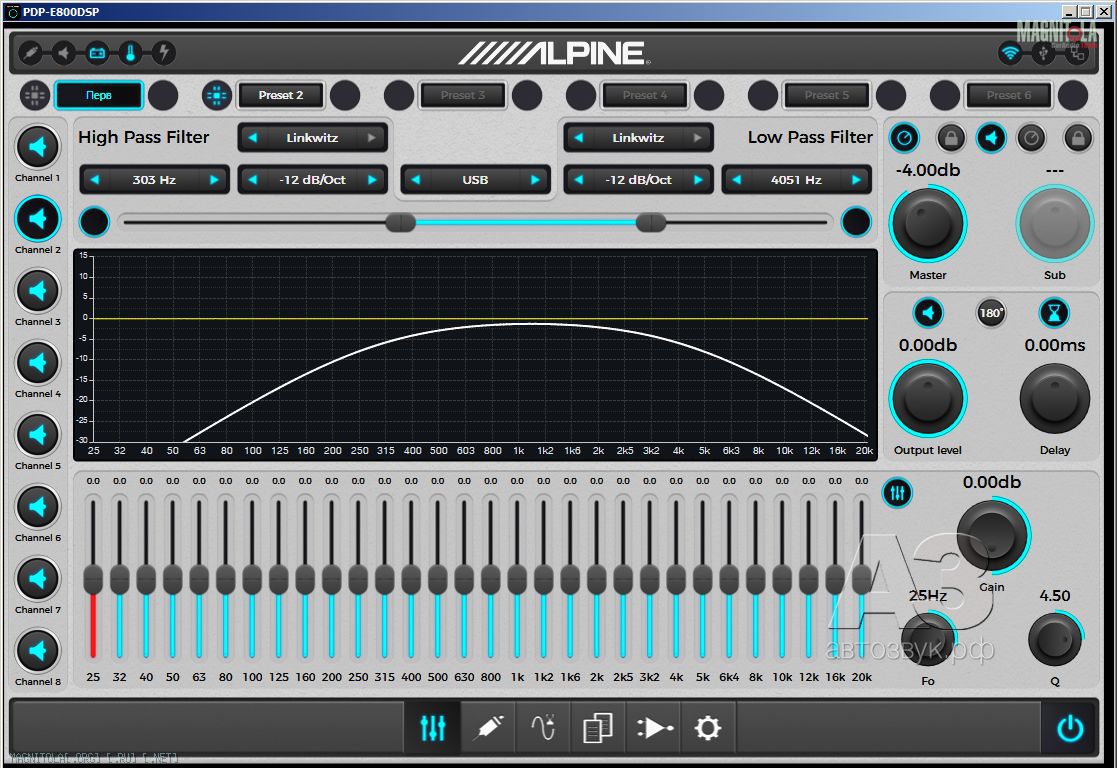This screenshot has width=1117, height=768.
Task: Toggle the low pass filter bypass circle
Action: (x=856, y=222)
